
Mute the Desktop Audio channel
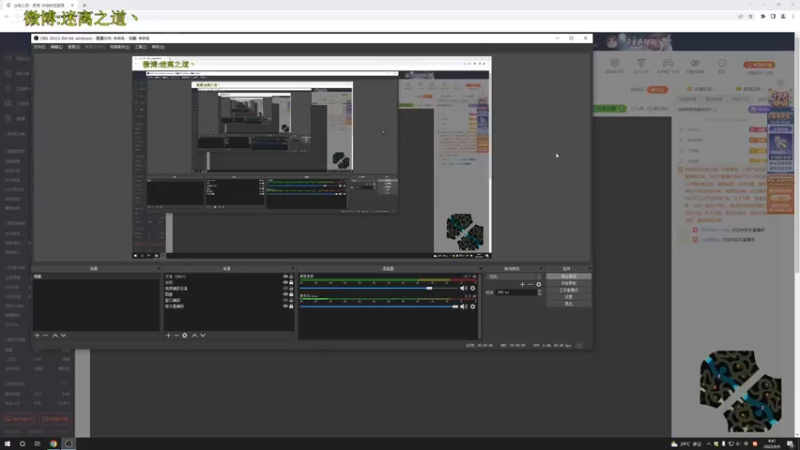coord(463,288)
